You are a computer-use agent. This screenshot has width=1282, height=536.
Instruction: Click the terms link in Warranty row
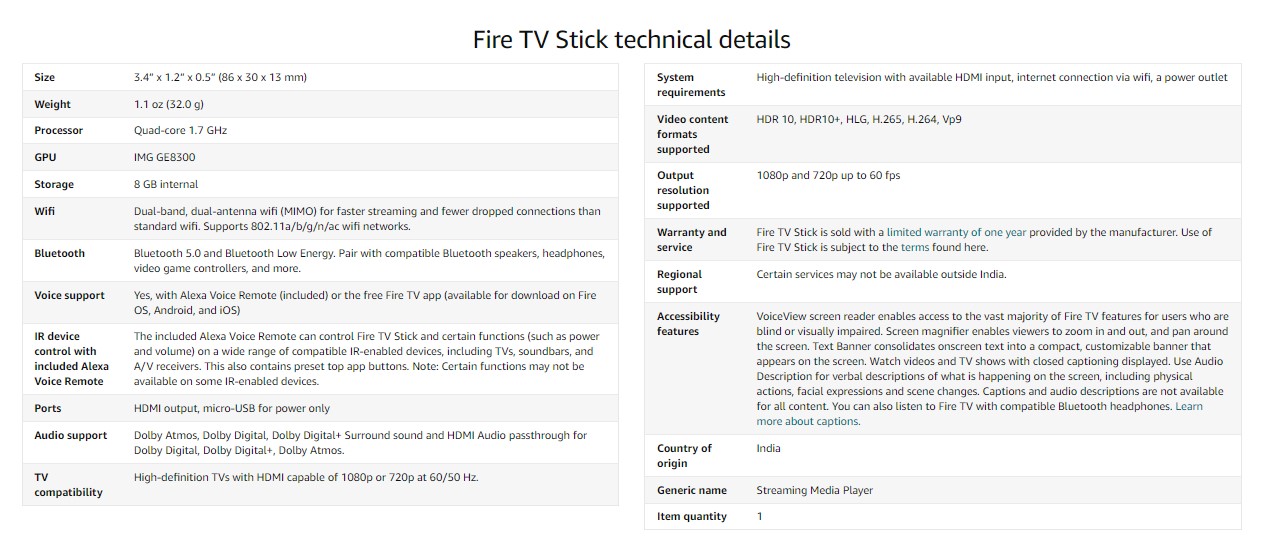tap(914, 247)
